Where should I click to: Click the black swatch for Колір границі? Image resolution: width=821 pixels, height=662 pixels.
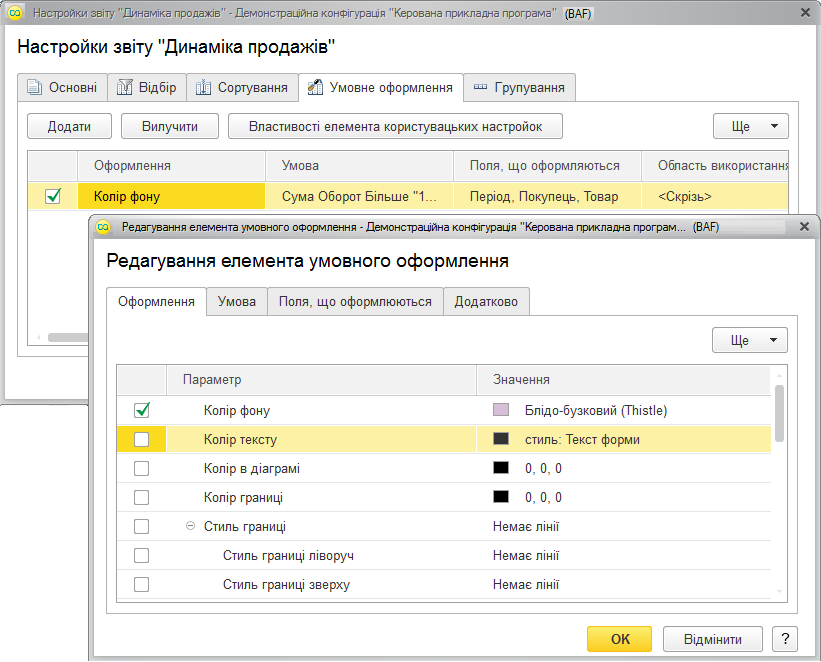pos(501,496)
